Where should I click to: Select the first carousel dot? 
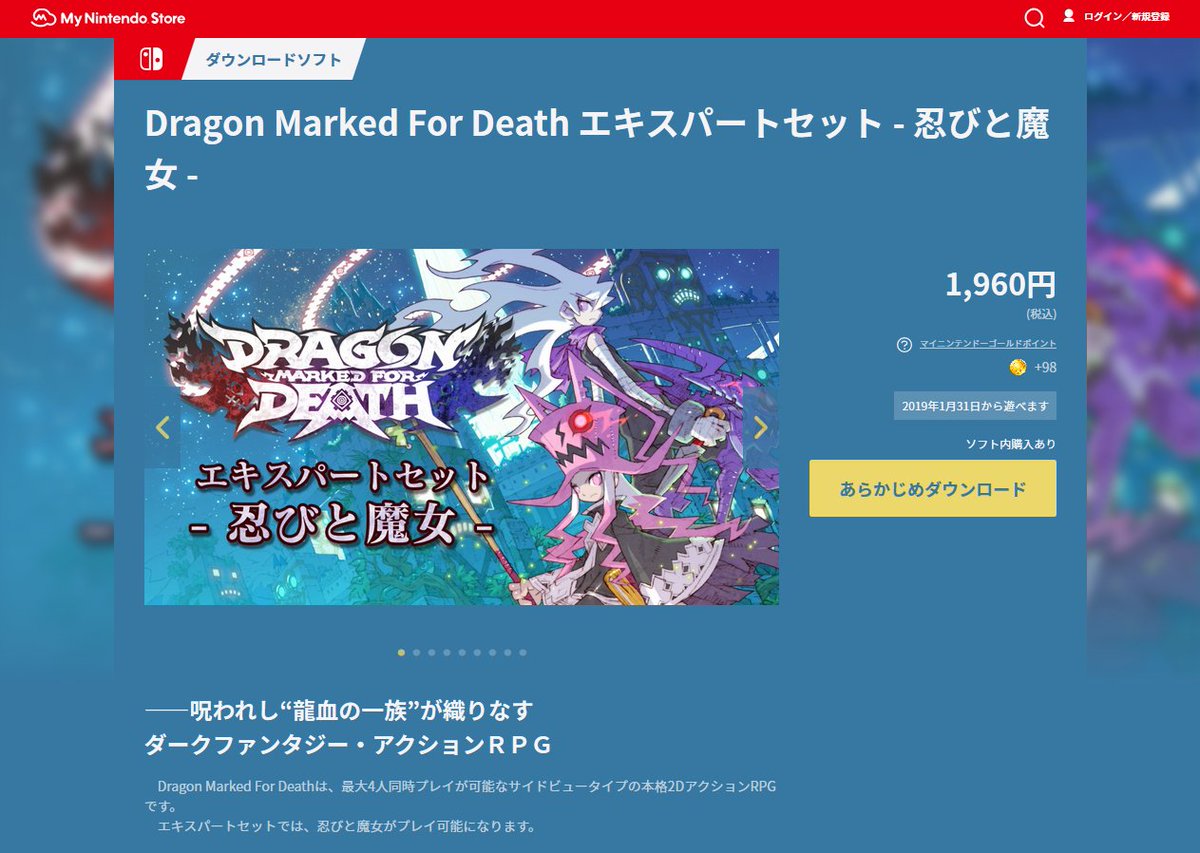coord(401,652)
